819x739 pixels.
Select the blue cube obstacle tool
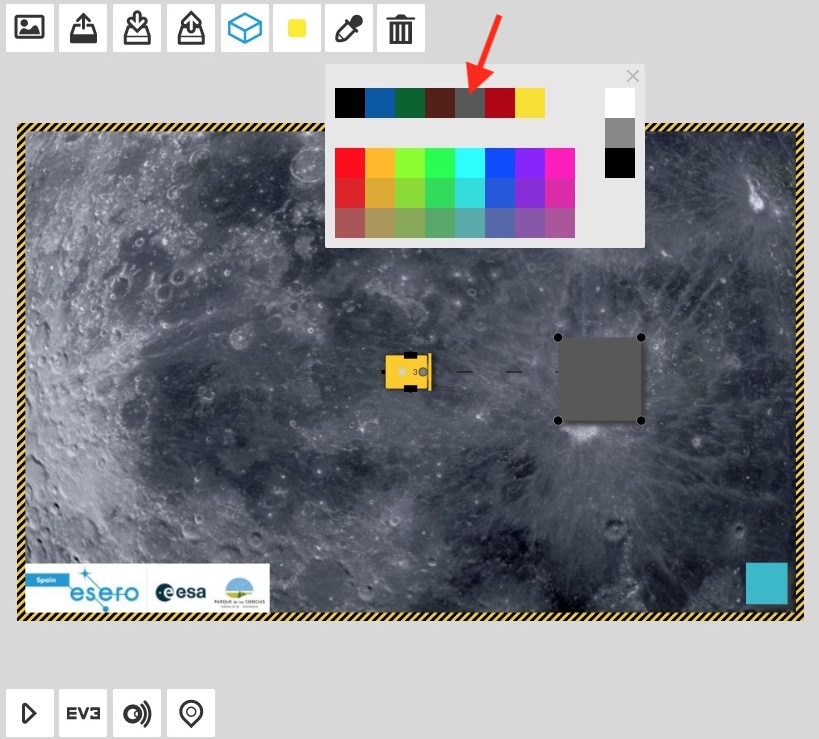244,28
